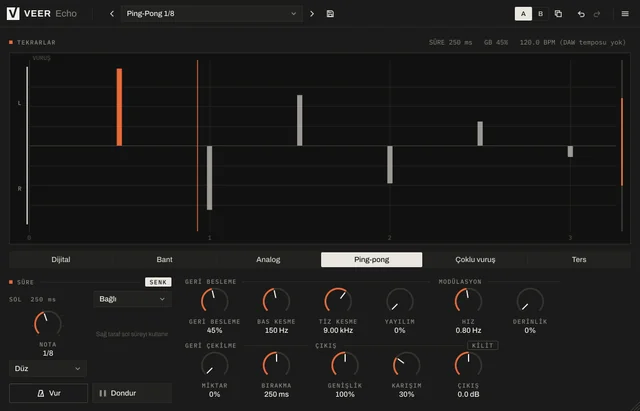
Task: Open the Düz note type dropdown
Action: pos(48,369)
